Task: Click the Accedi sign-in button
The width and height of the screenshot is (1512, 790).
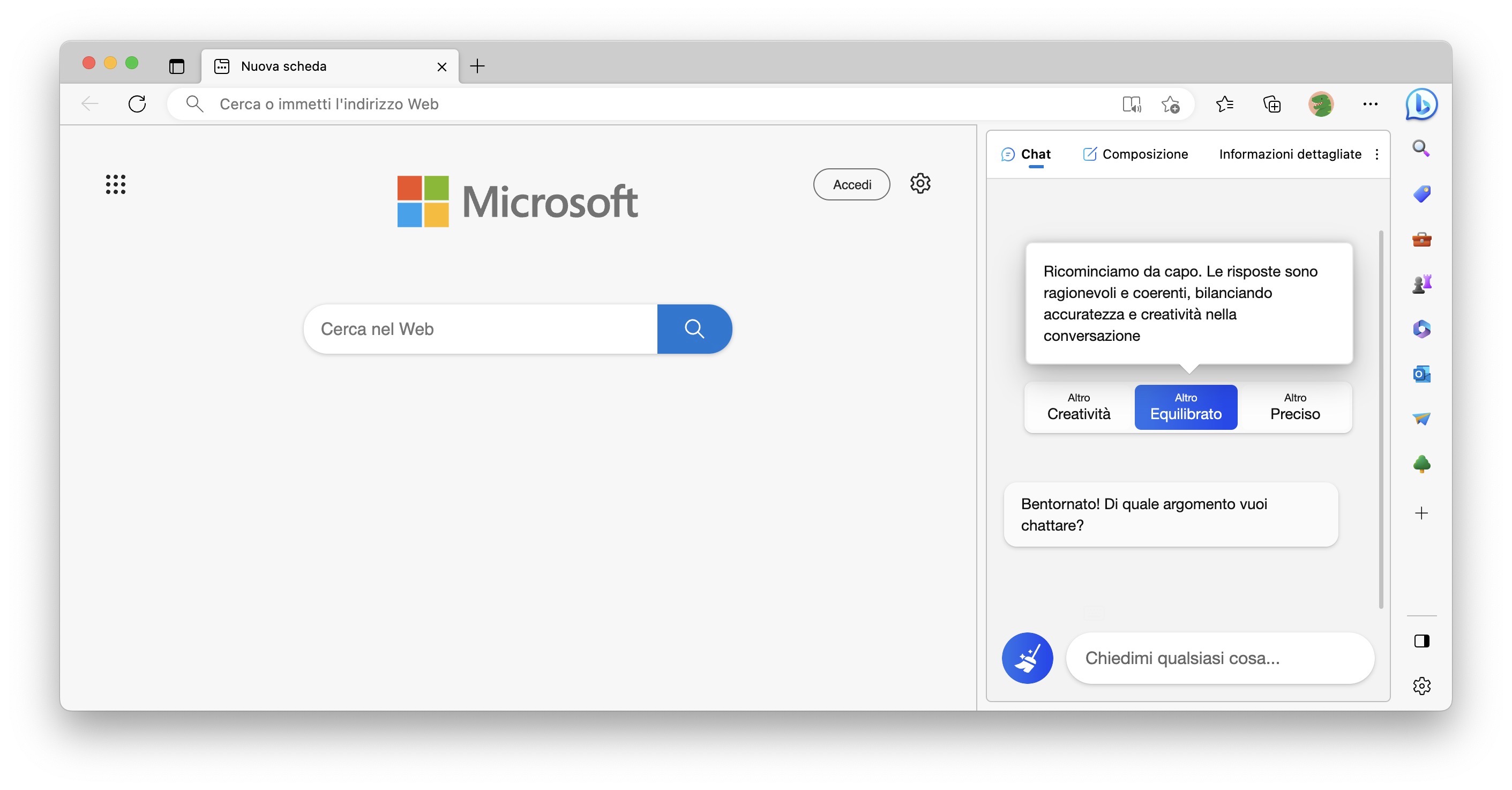Action: click(851, 184)
